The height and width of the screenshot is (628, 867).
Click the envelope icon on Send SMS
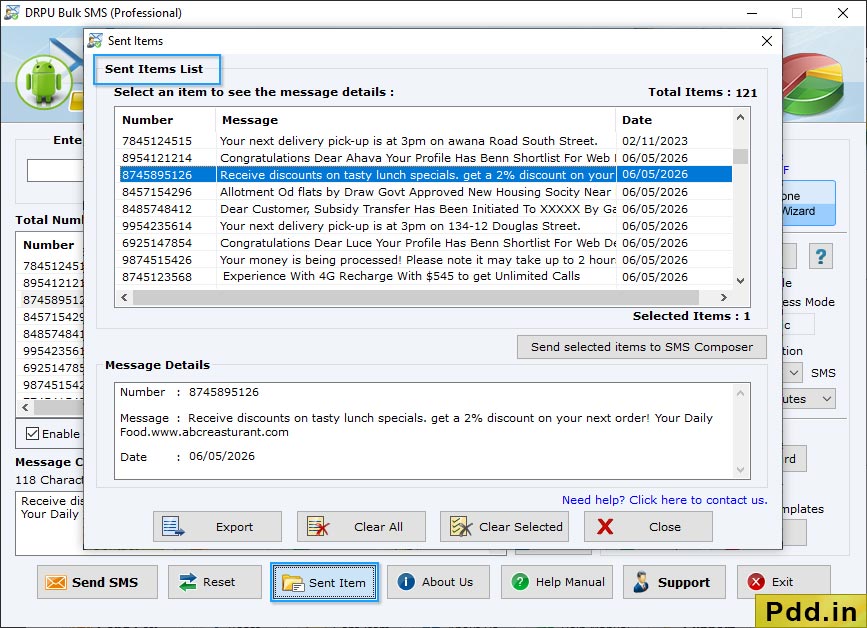click(56, 582)
